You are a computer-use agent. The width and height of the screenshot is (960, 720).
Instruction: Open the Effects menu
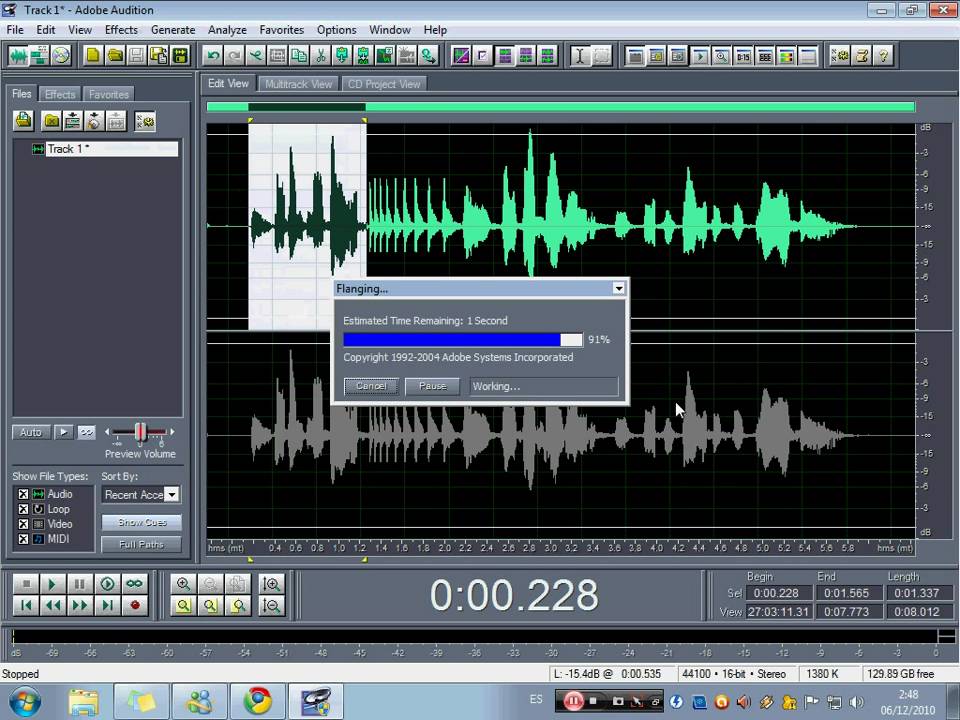[x=121, y=30]
